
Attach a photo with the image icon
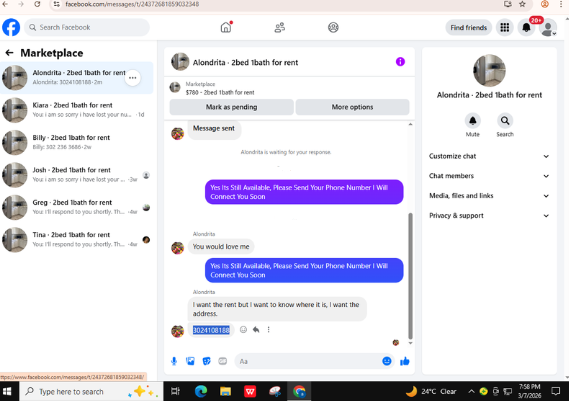click(x=190, y=361)
